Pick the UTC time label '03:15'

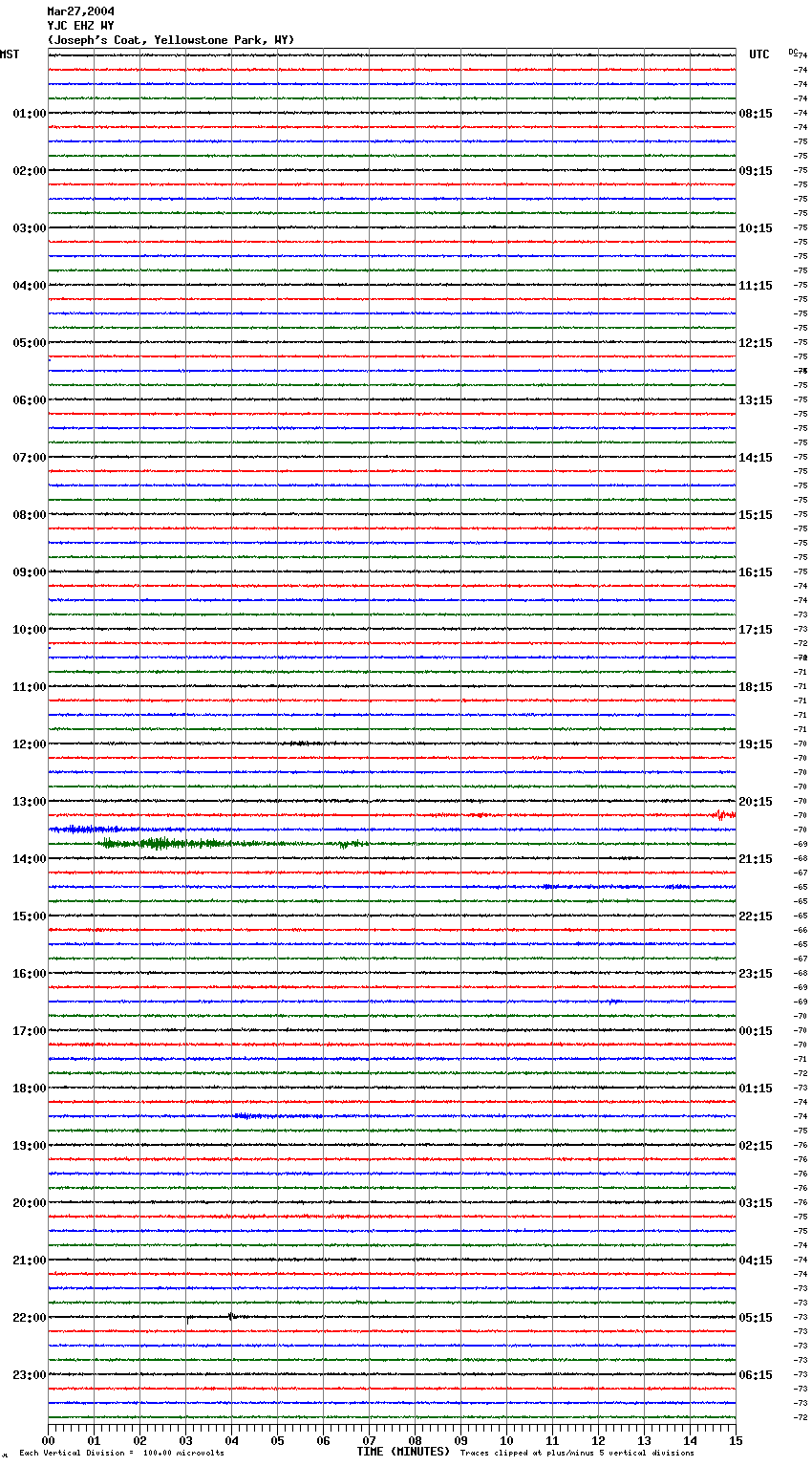tap(756, 1203)
